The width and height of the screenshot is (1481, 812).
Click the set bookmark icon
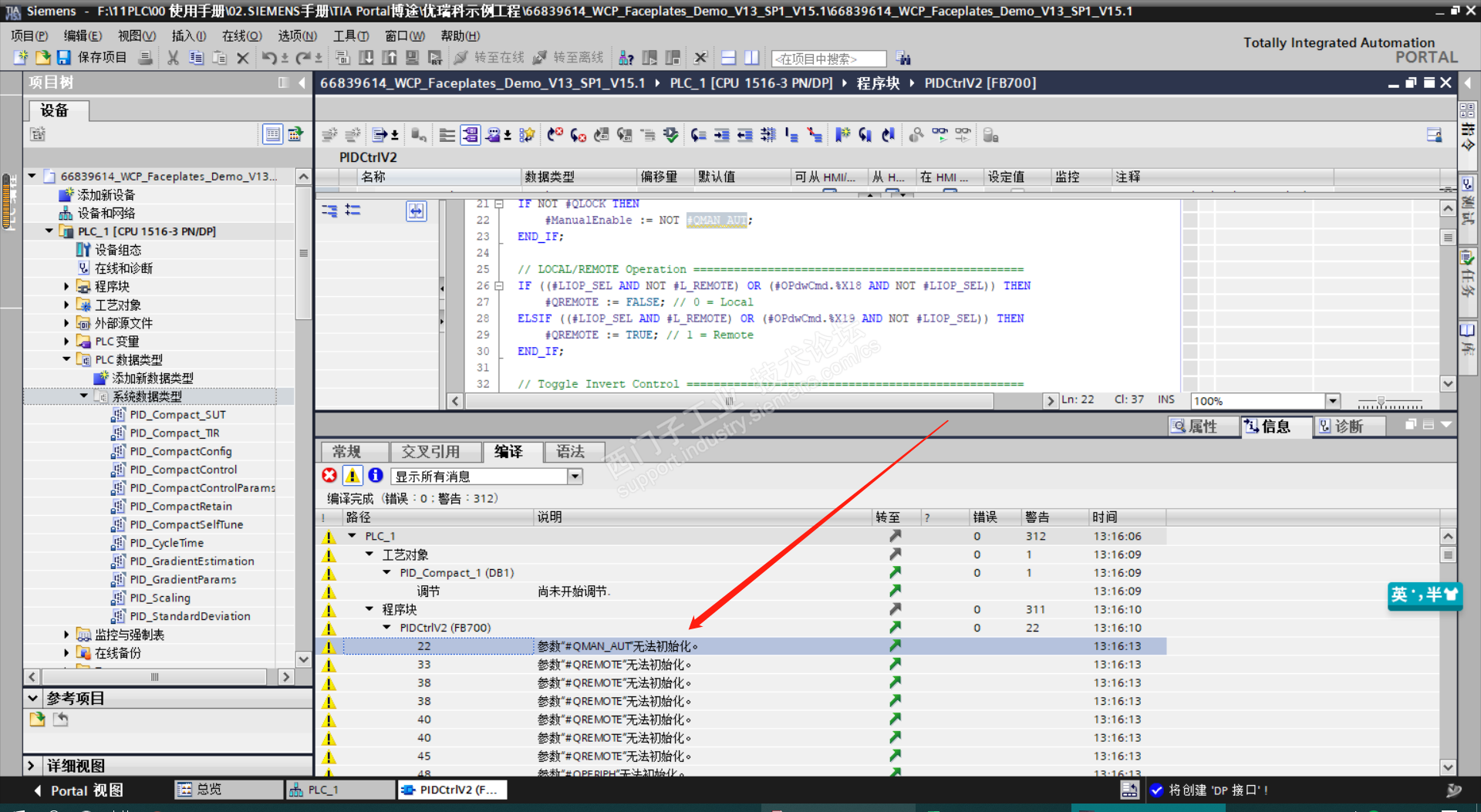842,135
